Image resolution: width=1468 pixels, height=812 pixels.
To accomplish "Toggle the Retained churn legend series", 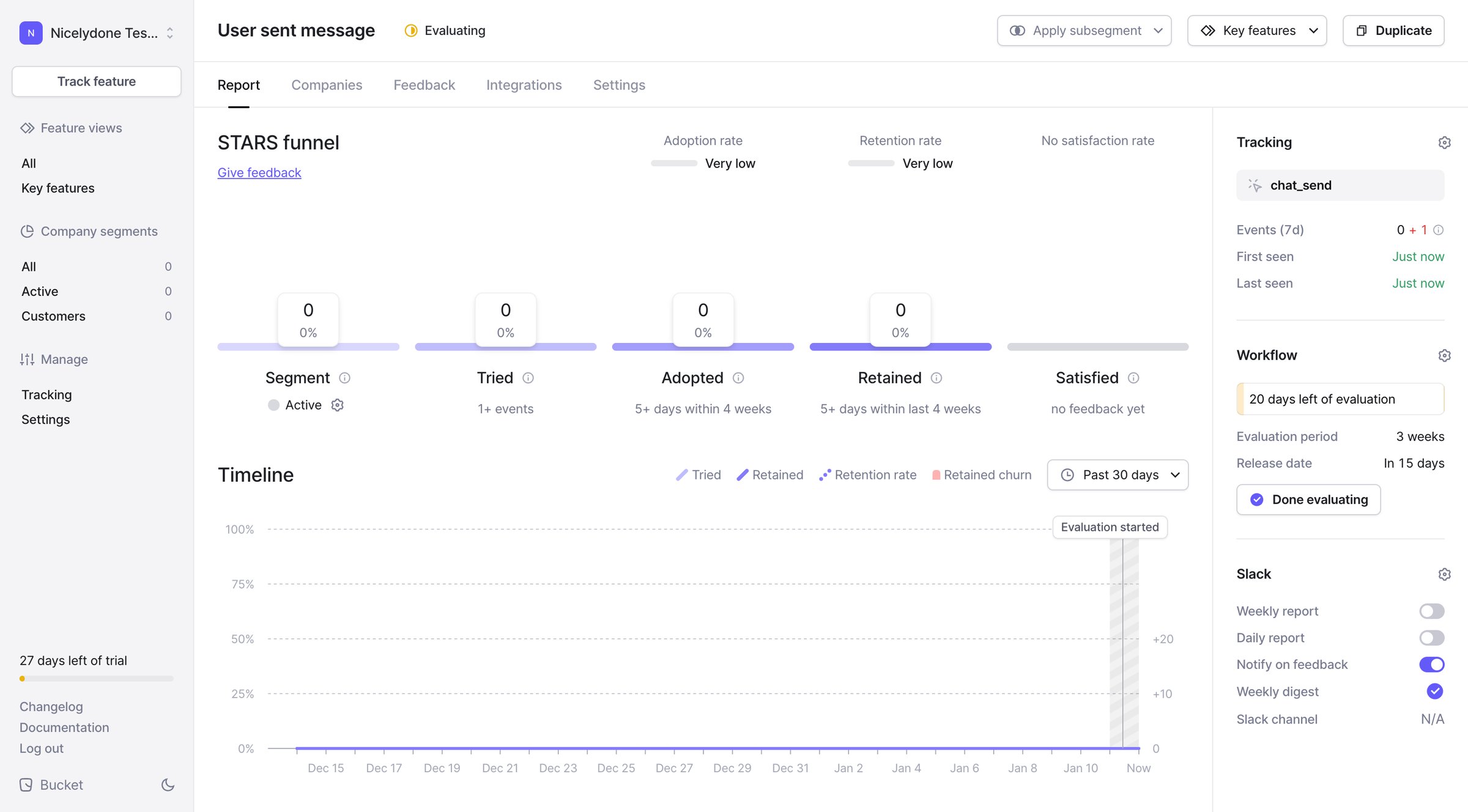I will point(982,475).
